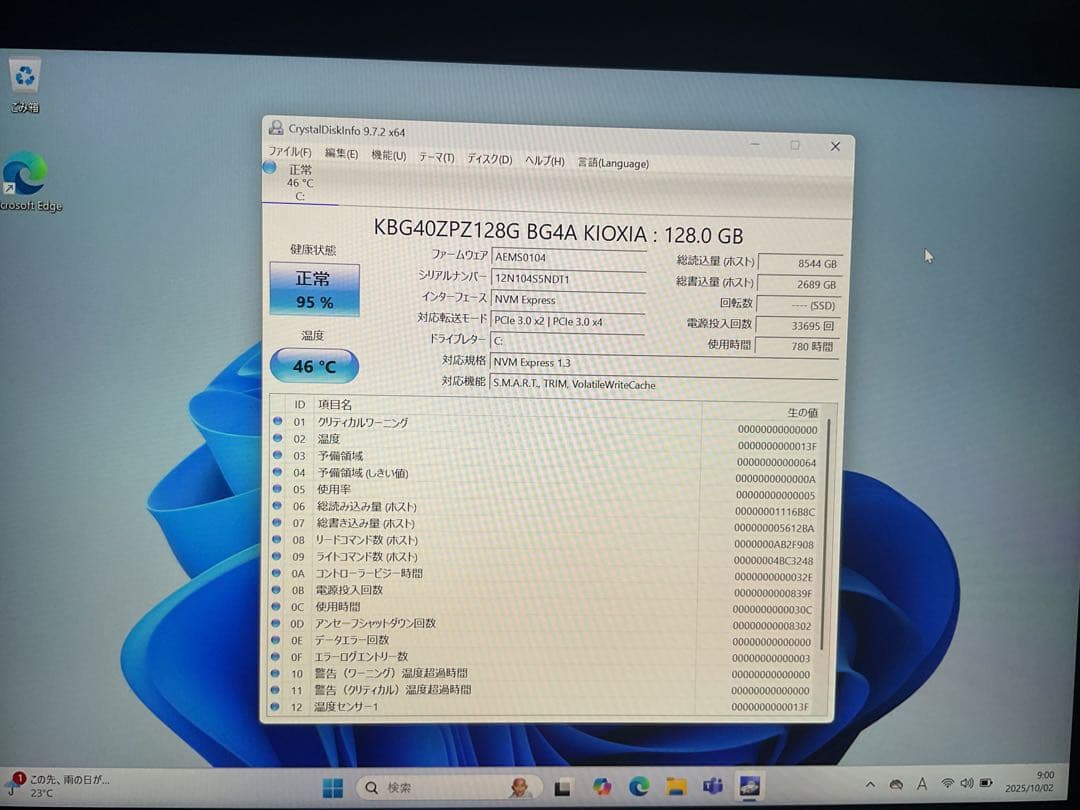The width and height of the screenshot is (1080, 810).
Task: Click the firmware field AEMS0104
Action: pyautogui.click(x=568, y=258)
